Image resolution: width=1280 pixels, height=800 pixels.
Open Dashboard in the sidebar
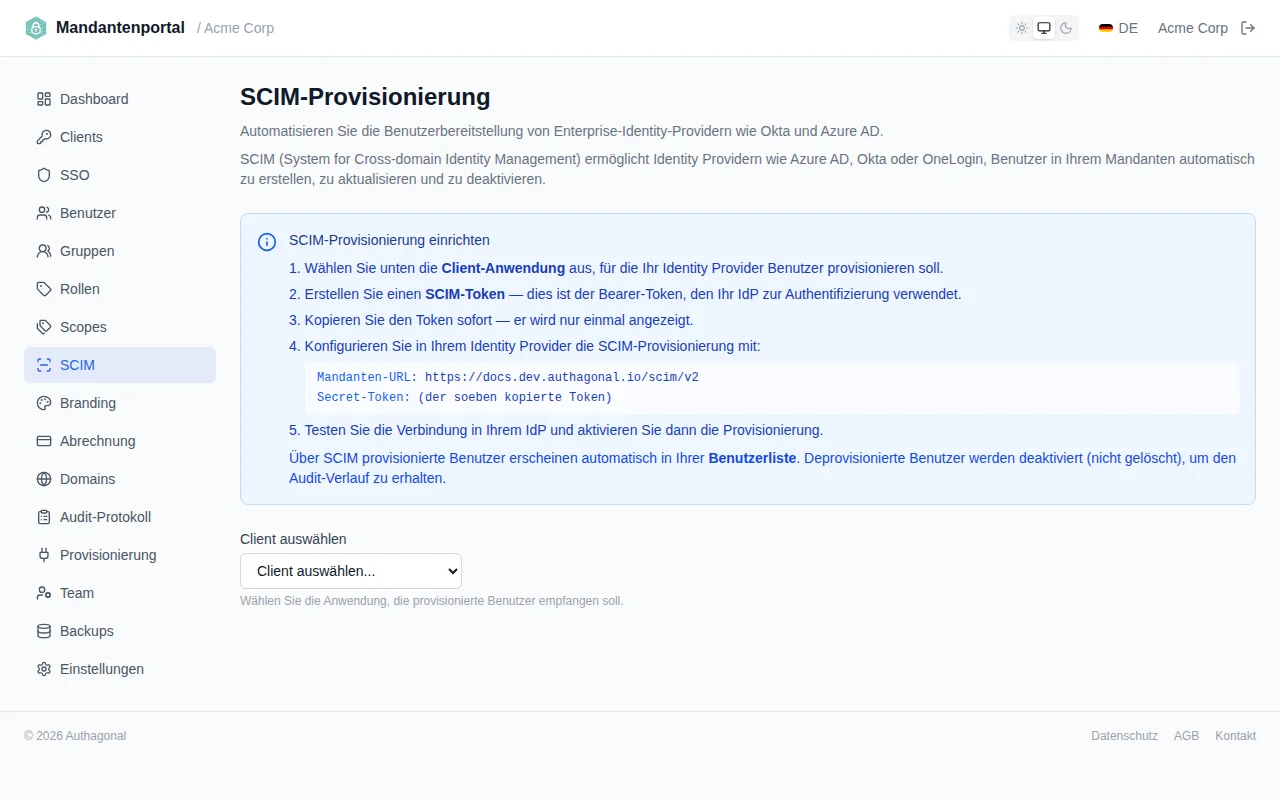120,99
